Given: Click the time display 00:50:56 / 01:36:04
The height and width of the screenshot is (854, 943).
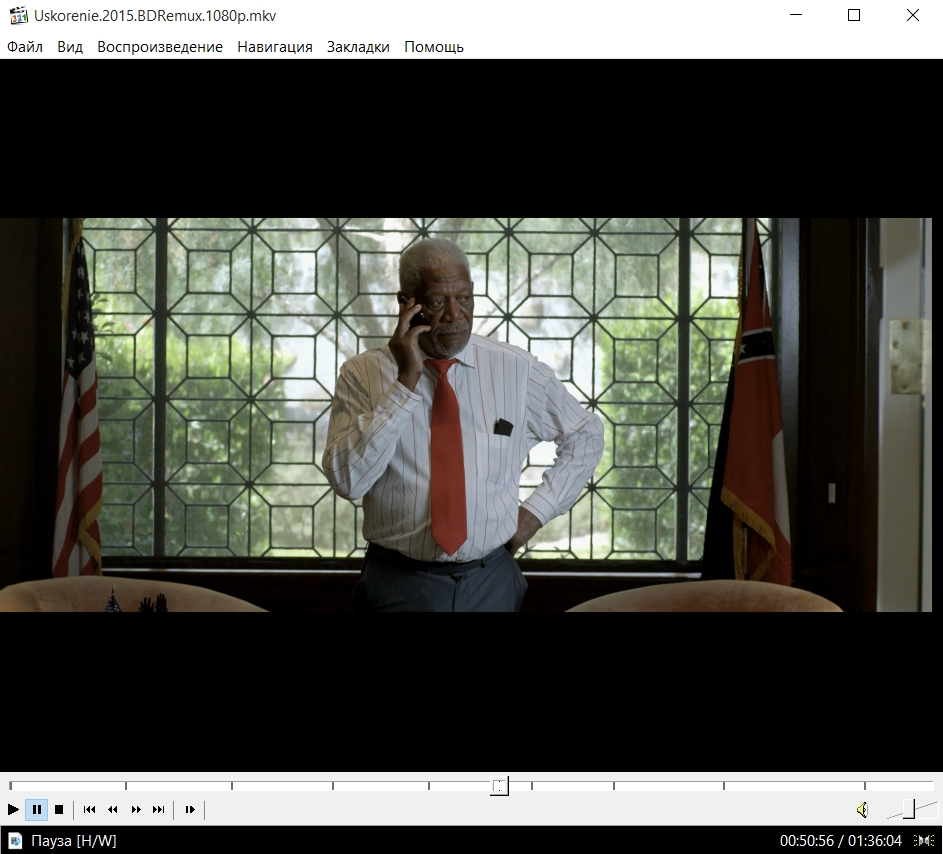Looking at the screenshot, I should coord(841,840).
